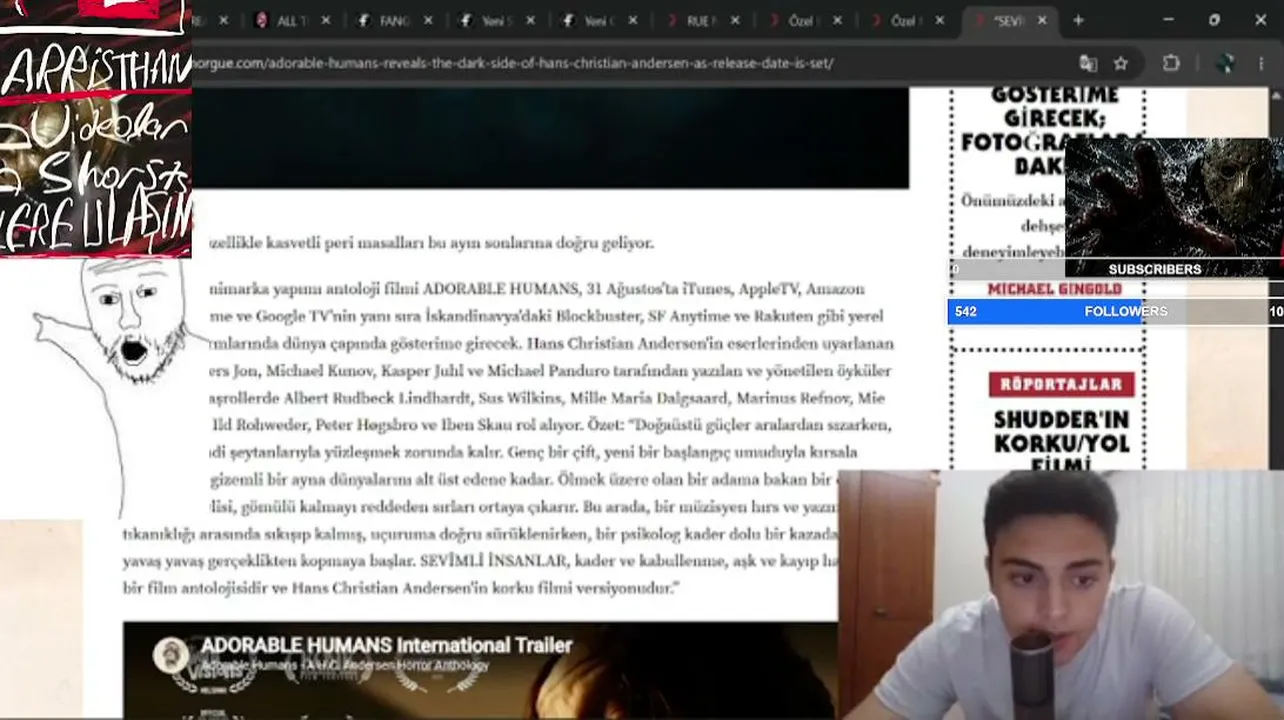1284x720 pixels.
Task: Close the ALL T tab
Action: click(x=325, y=20)
